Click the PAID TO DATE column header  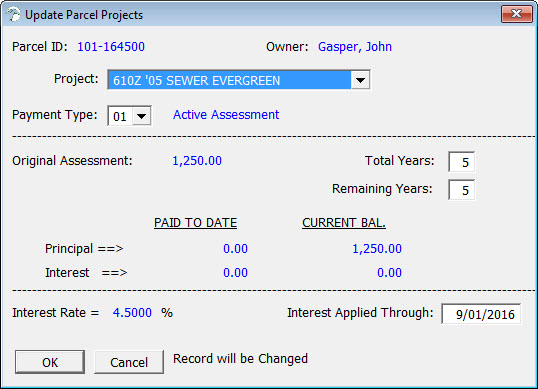[x=195, y=223]
